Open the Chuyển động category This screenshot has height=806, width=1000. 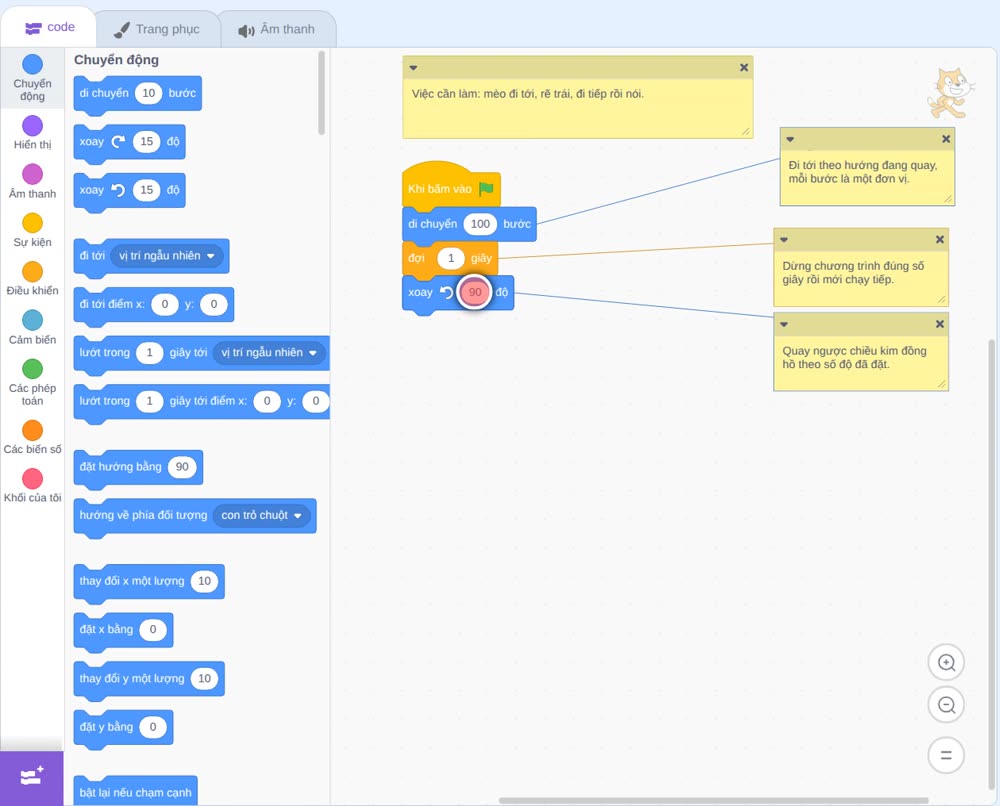pos(32,78)
